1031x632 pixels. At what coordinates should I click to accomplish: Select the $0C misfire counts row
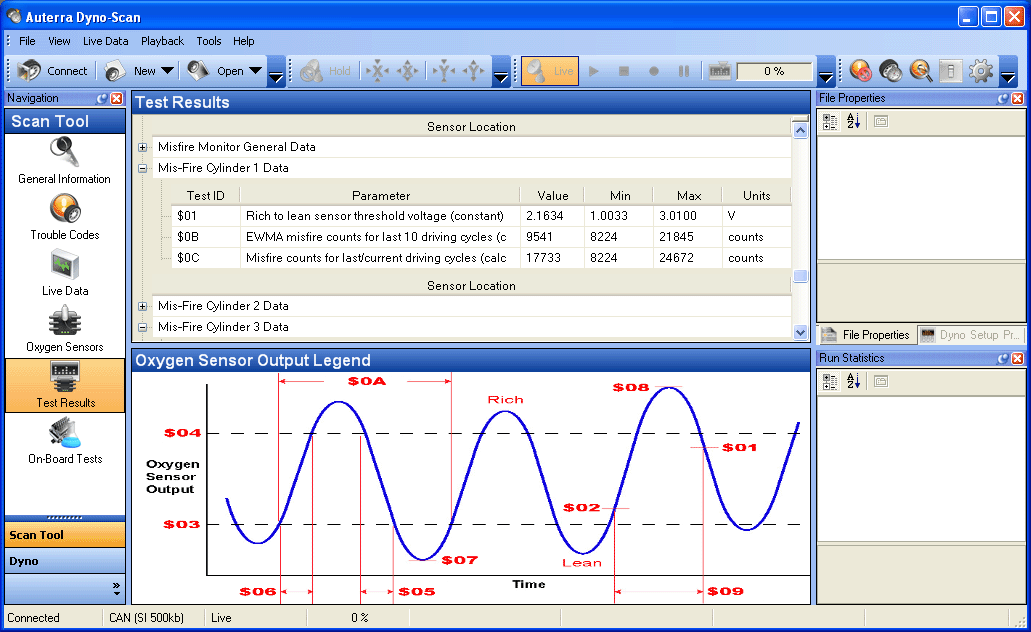(x=481, y=258)
